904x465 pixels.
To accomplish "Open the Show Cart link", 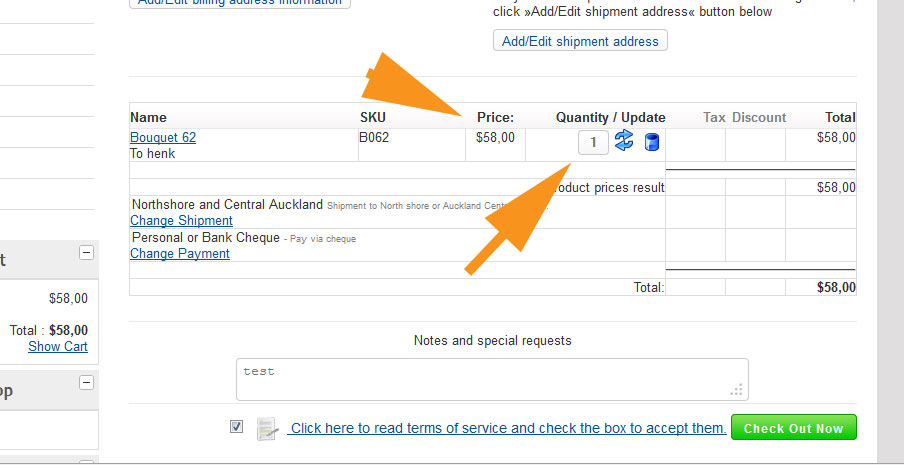I will point(58,346).
